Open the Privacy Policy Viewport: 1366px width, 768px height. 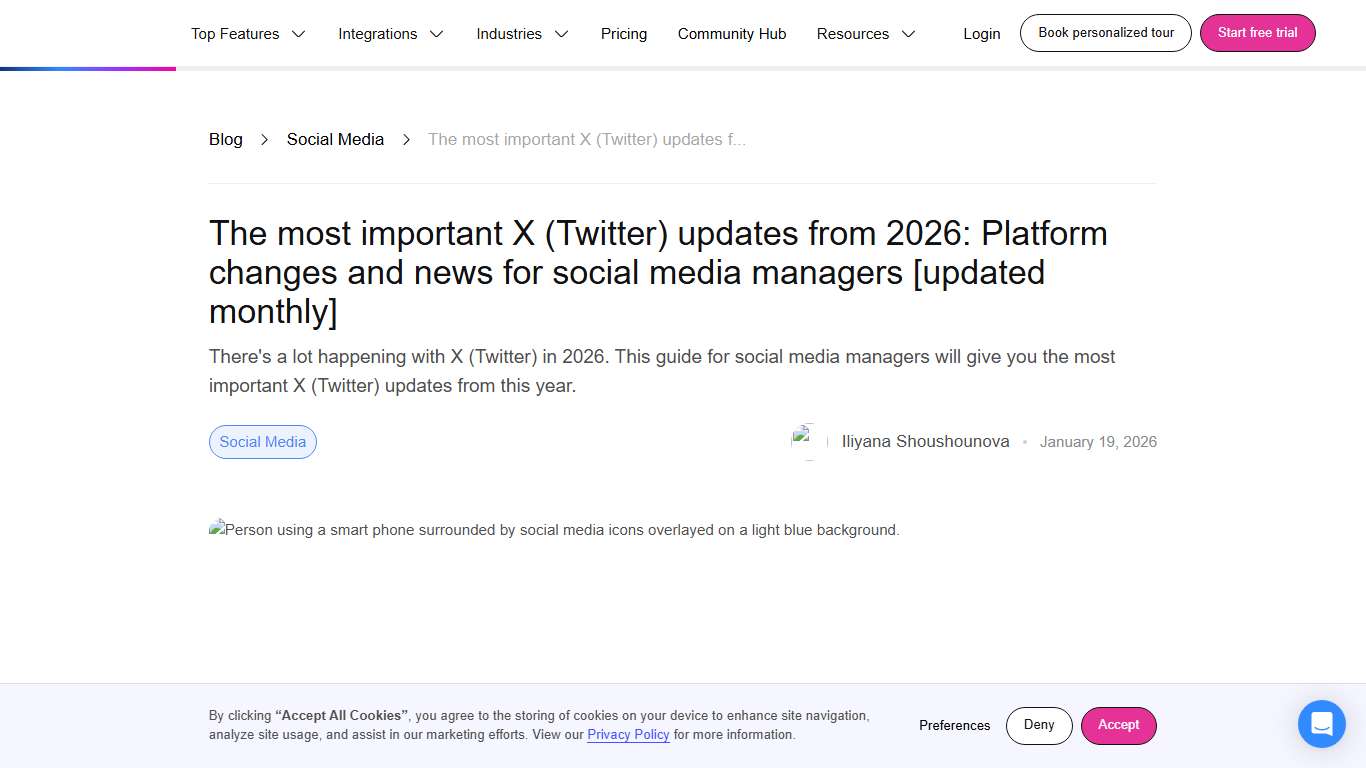628,734
